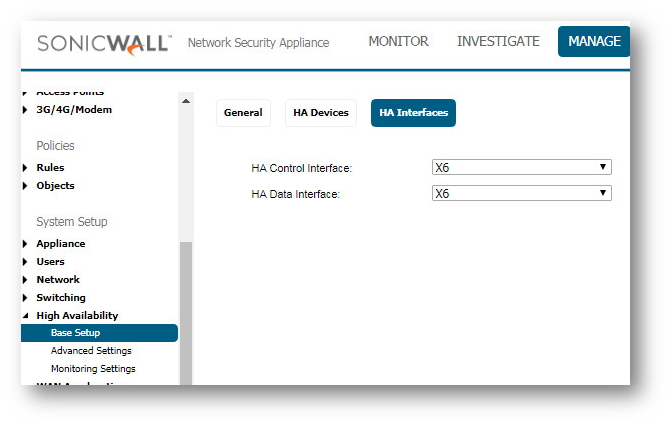Open HA Data Interface dropdown
The height and width of the screenshot is (427, 672).
(x=521, y=194)
